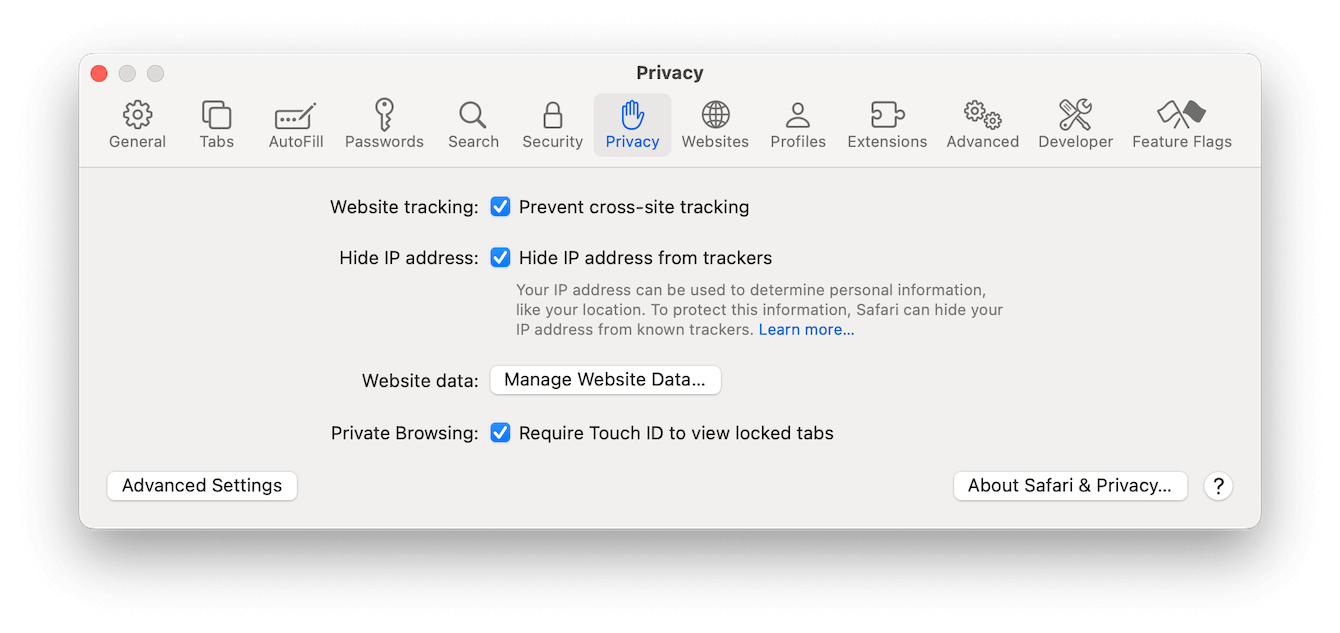The height and width of the screenshot is (633, 1340).
Task: Open the Extensions puzzle piece icon
Action: [887, 115]
